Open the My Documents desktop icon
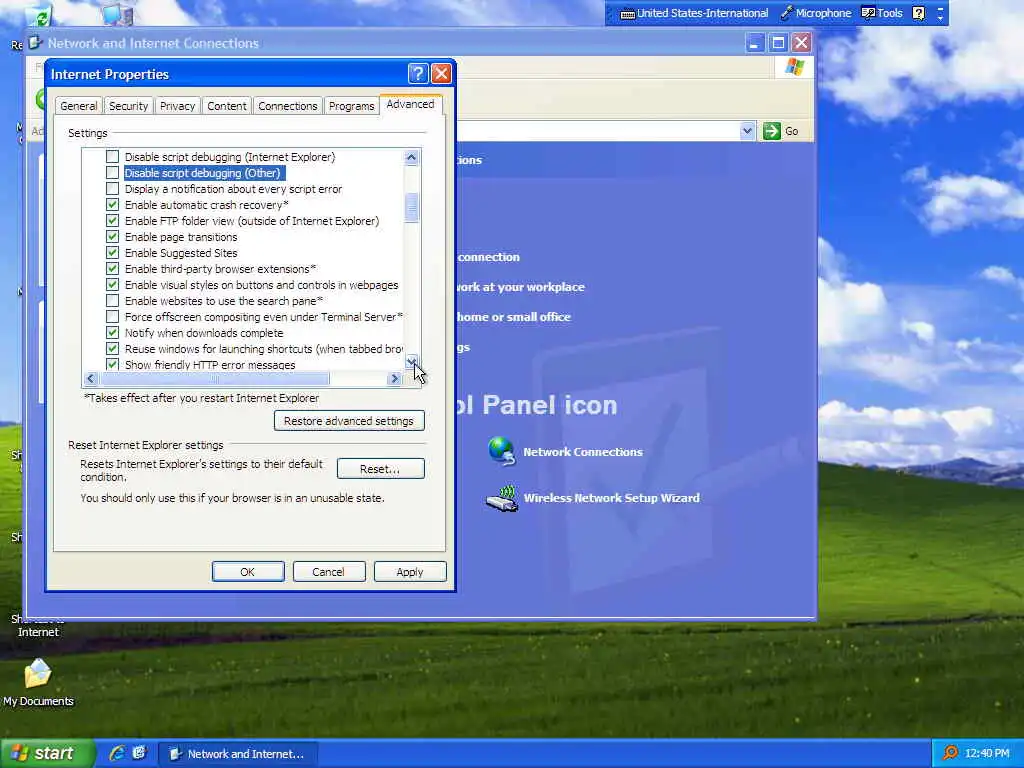The image size is (1024, 768). coord(38,674)
